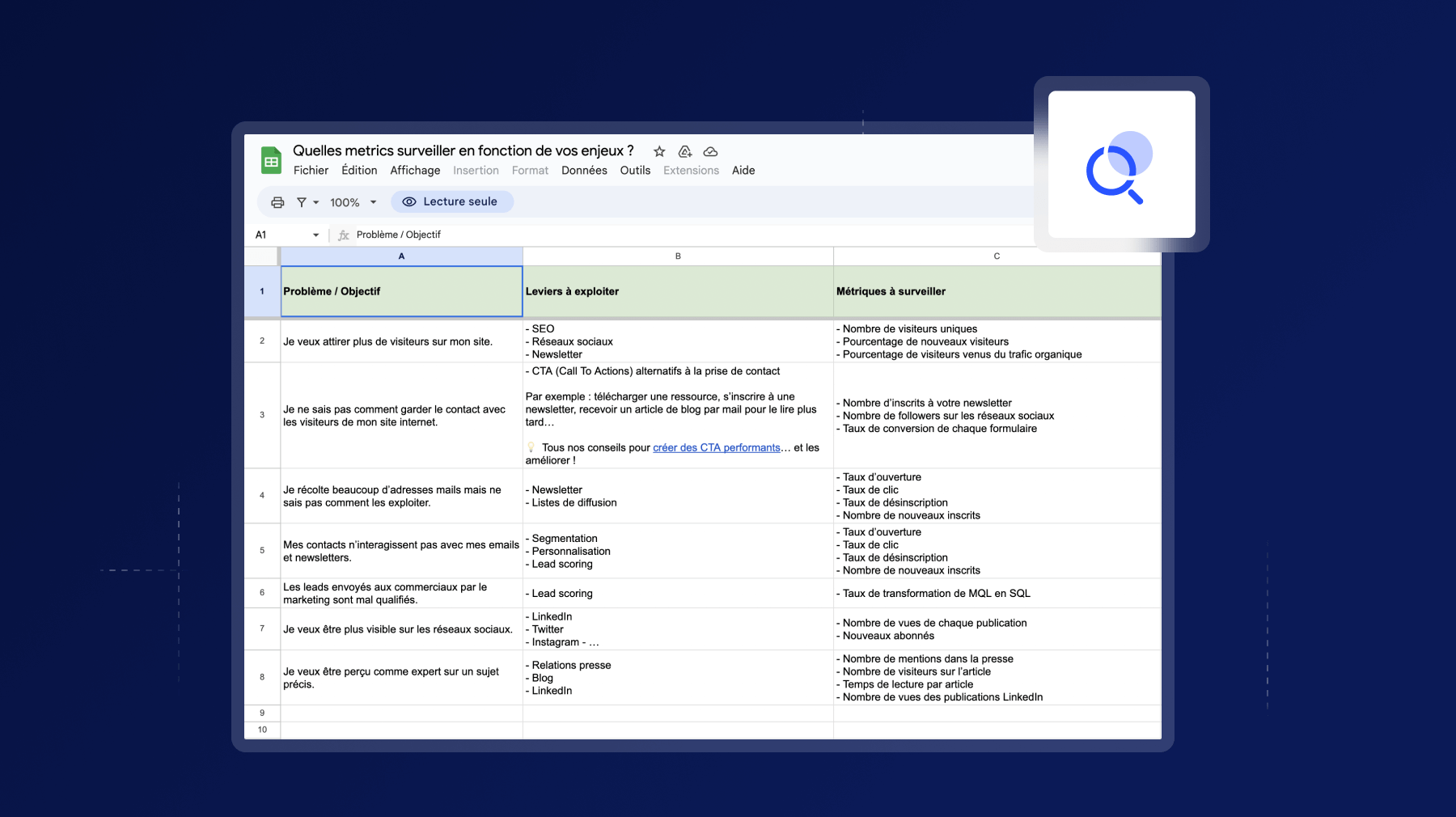Open the Édition menu

(359, 171)
